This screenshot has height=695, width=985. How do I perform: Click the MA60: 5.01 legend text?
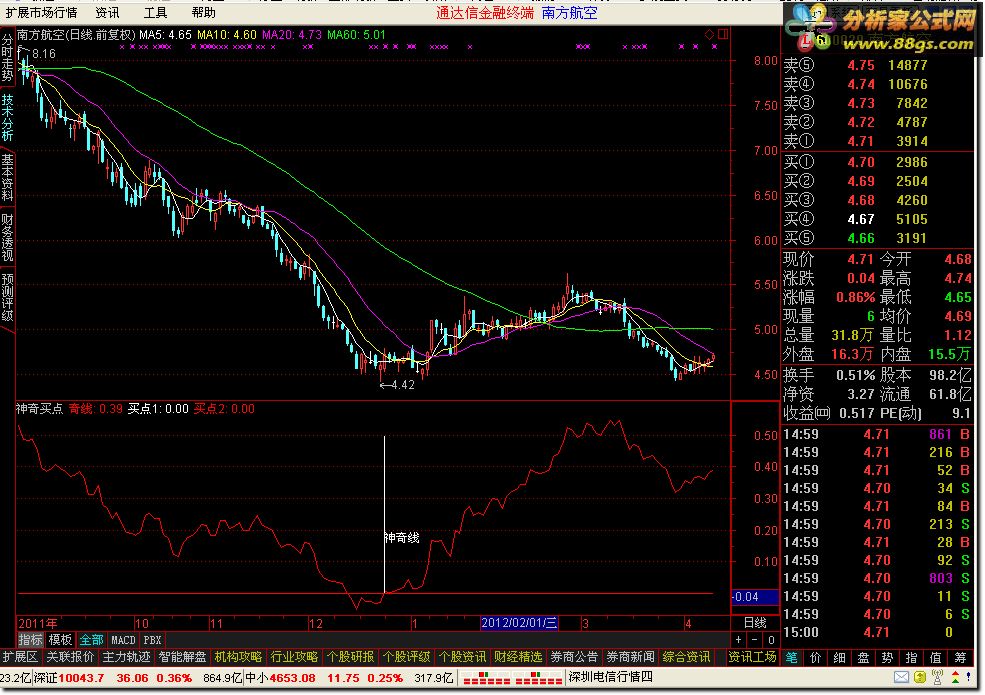(x=356, y=35)
